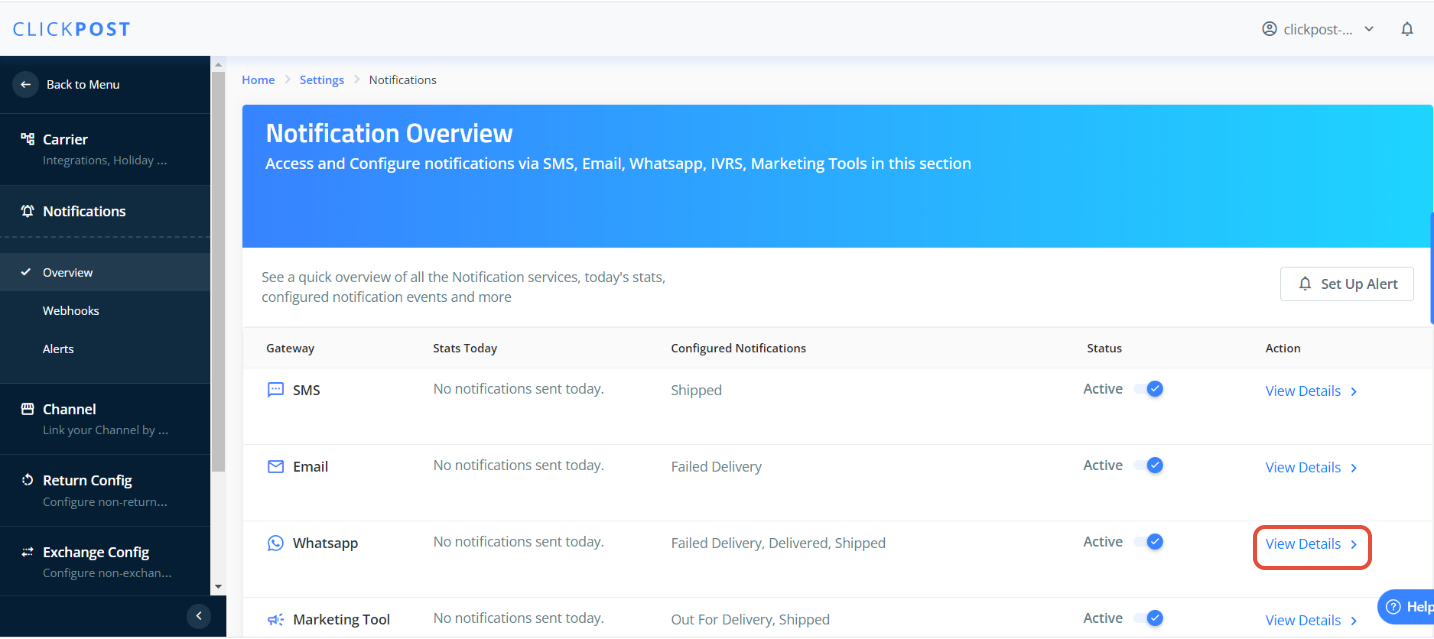Open View Details for Email
1434x639 pixels.
coord(1311,468)
